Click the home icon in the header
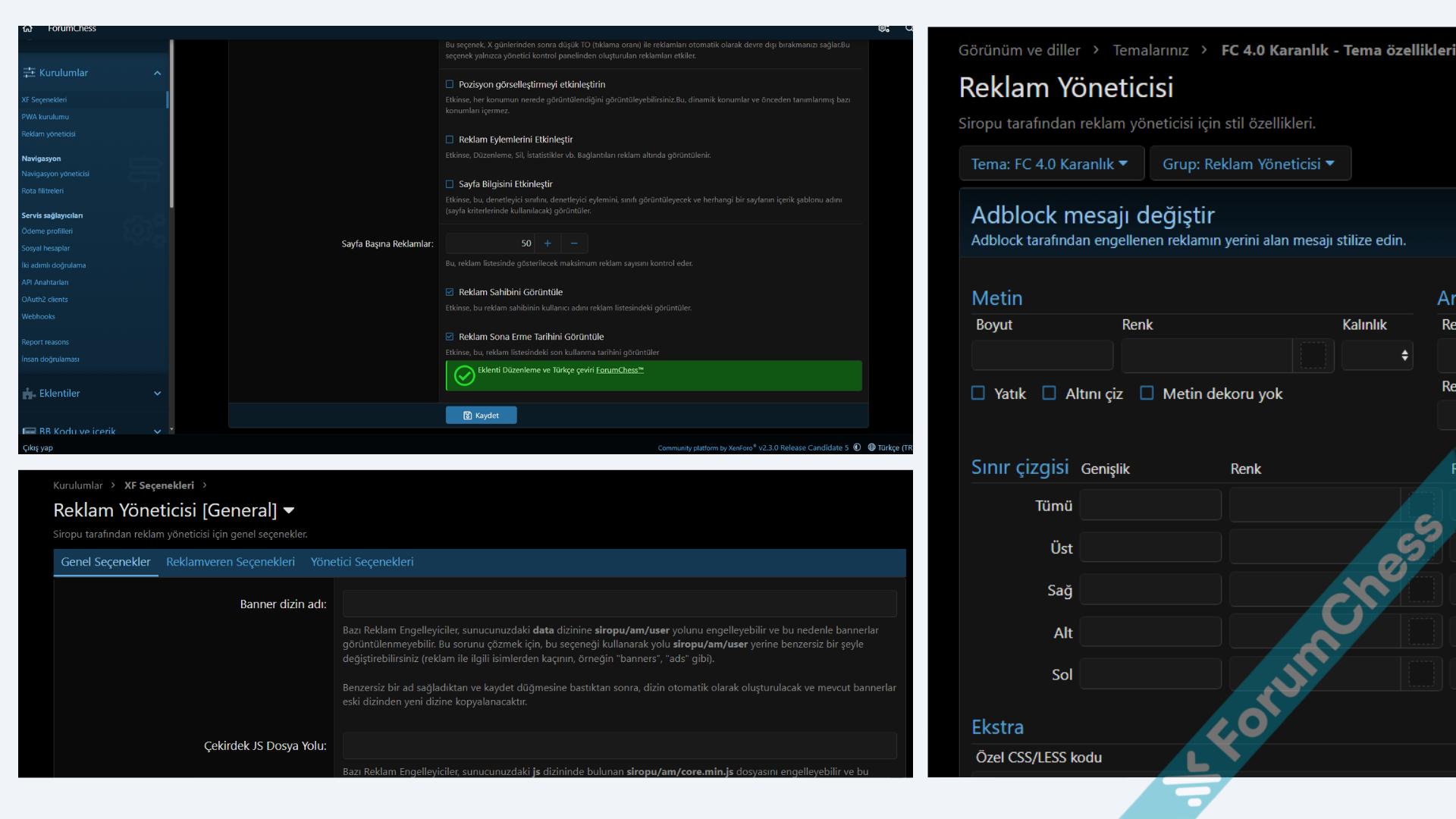This screenshot has height=819, width=1456. pos(28,29)
